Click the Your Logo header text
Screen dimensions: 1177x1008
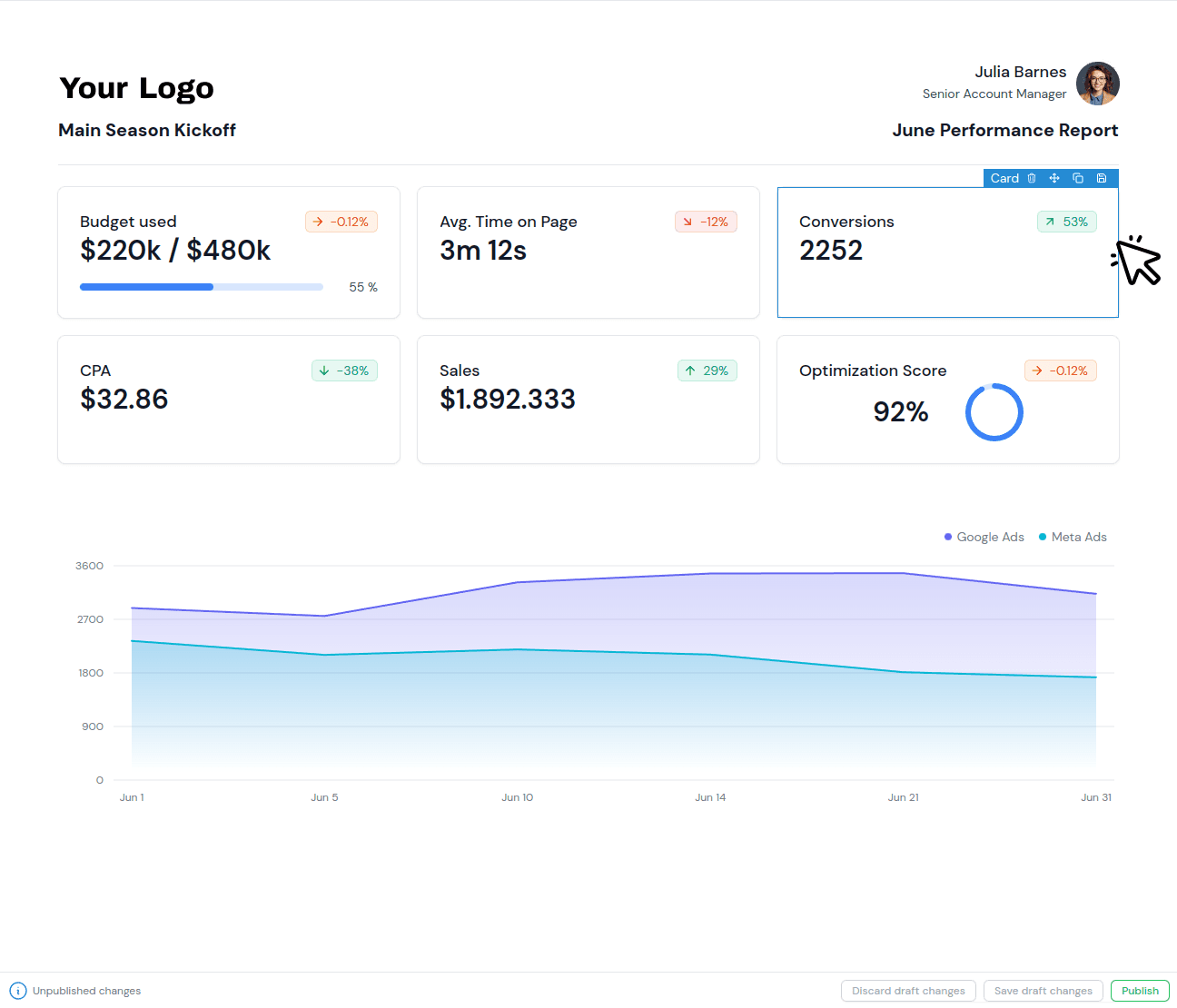[137, 88]
